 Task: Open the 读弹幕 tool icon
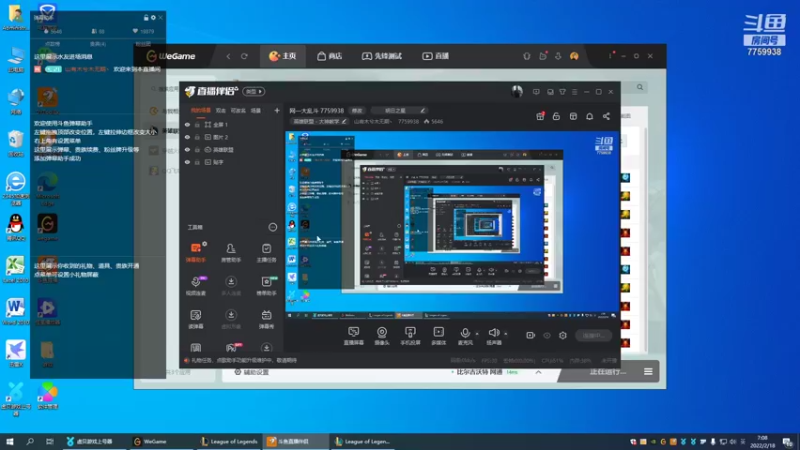[195, 319]
